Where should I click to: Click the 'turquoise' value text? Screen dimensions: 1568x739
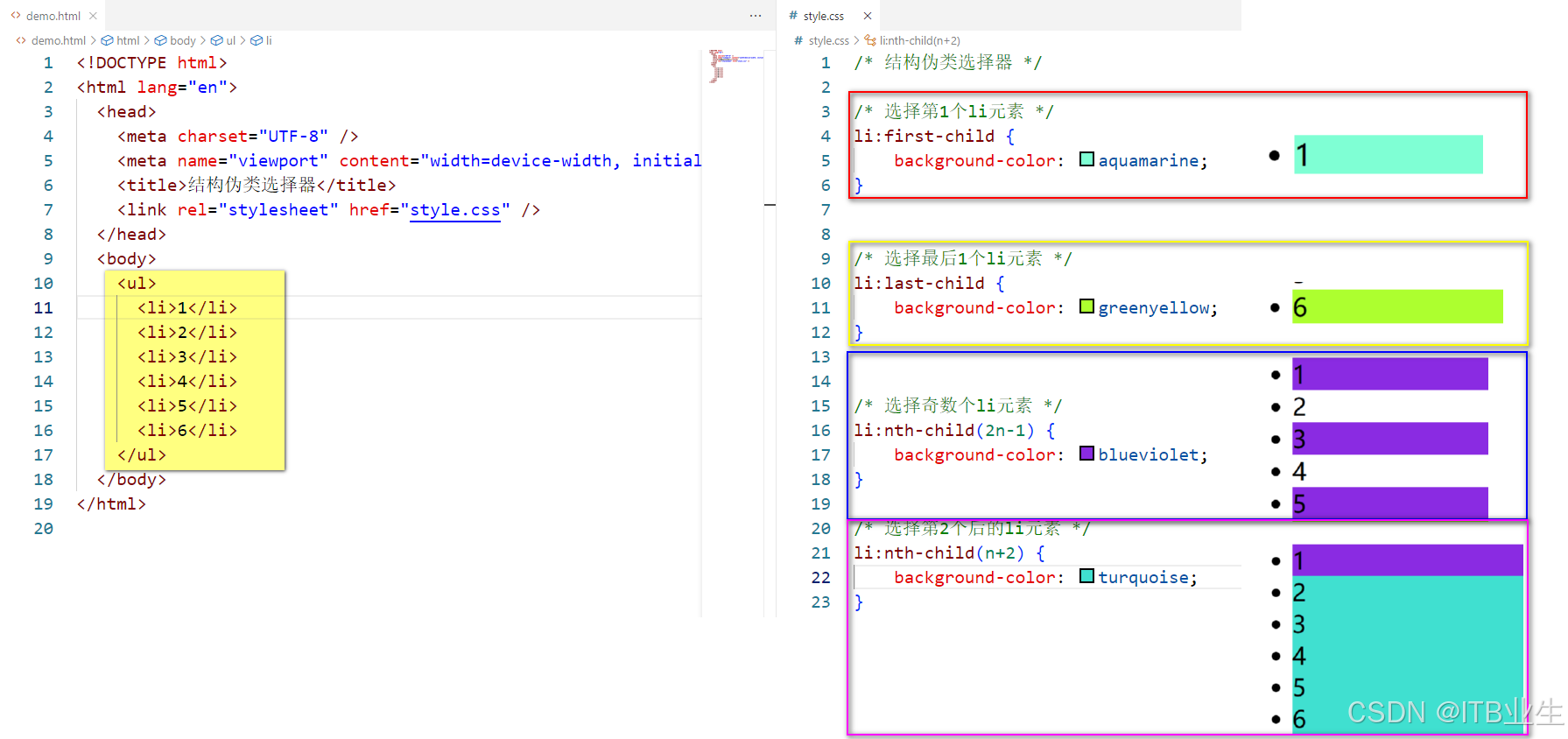(x=1143, y=578)
